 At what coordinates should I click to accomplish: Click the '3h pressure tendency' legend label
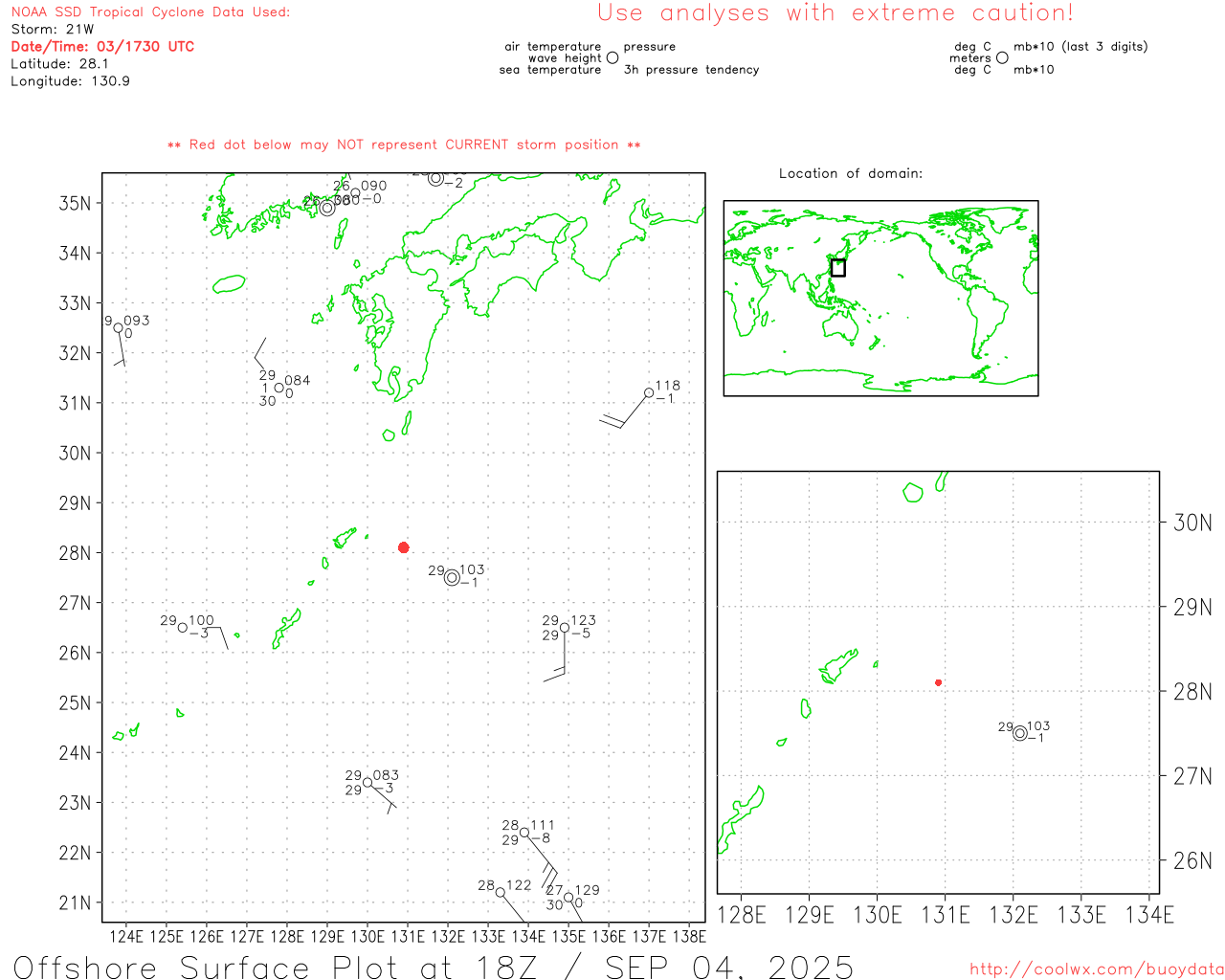point(691,70)
